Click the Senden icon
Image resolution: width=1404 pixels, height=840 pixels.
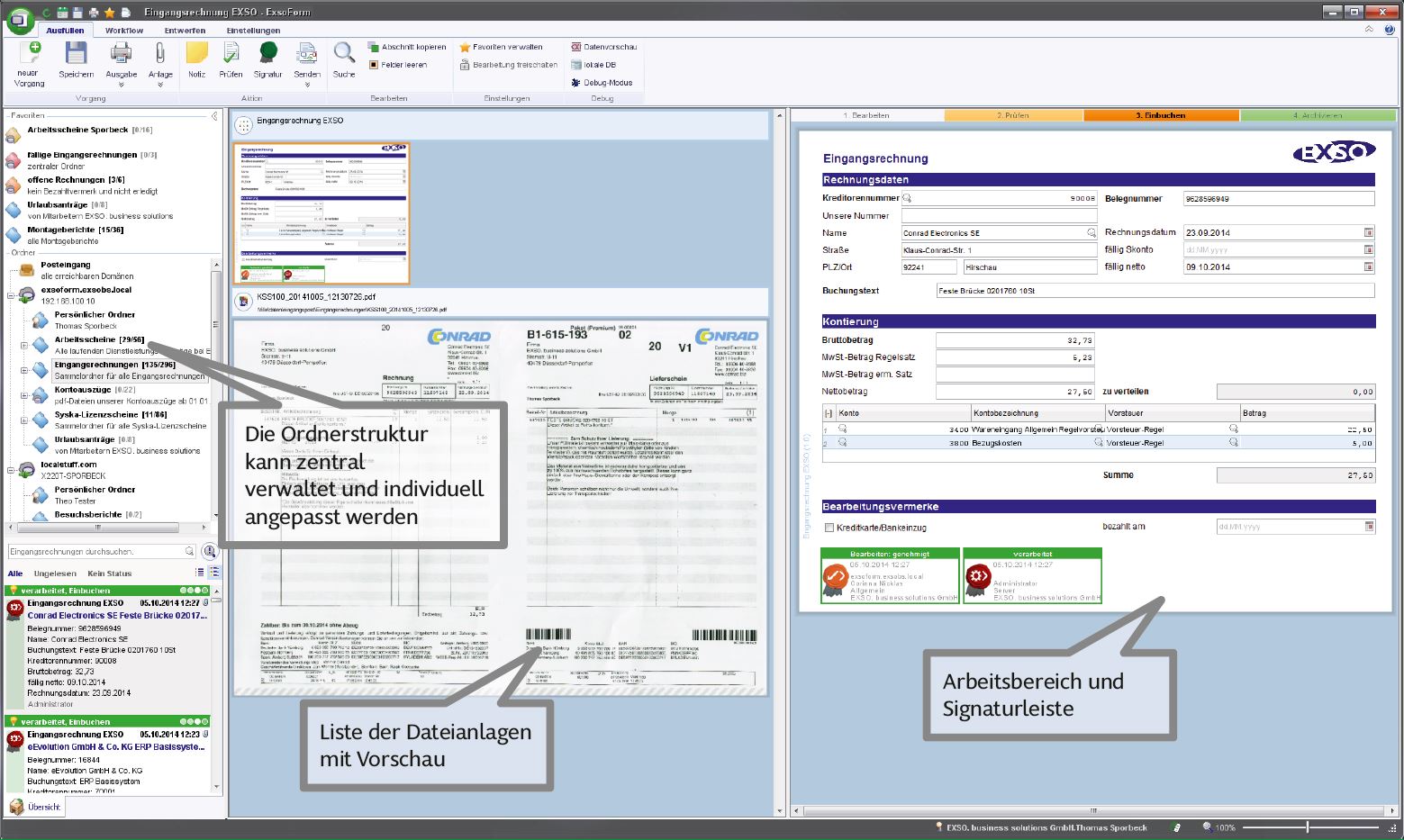pos(307,54)
